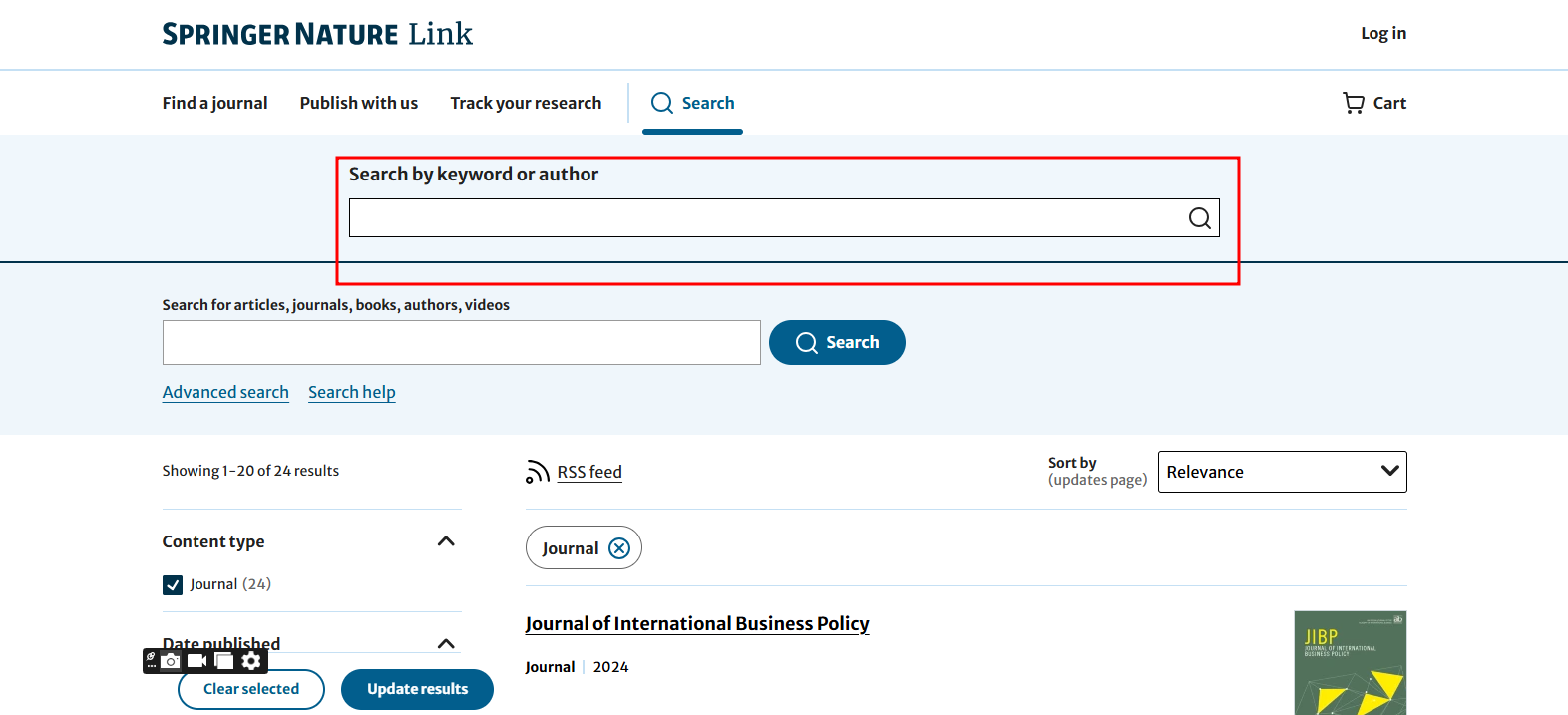Click the Update results button
The width and height of the screenshot is (1568, 715).
point(417,689)
